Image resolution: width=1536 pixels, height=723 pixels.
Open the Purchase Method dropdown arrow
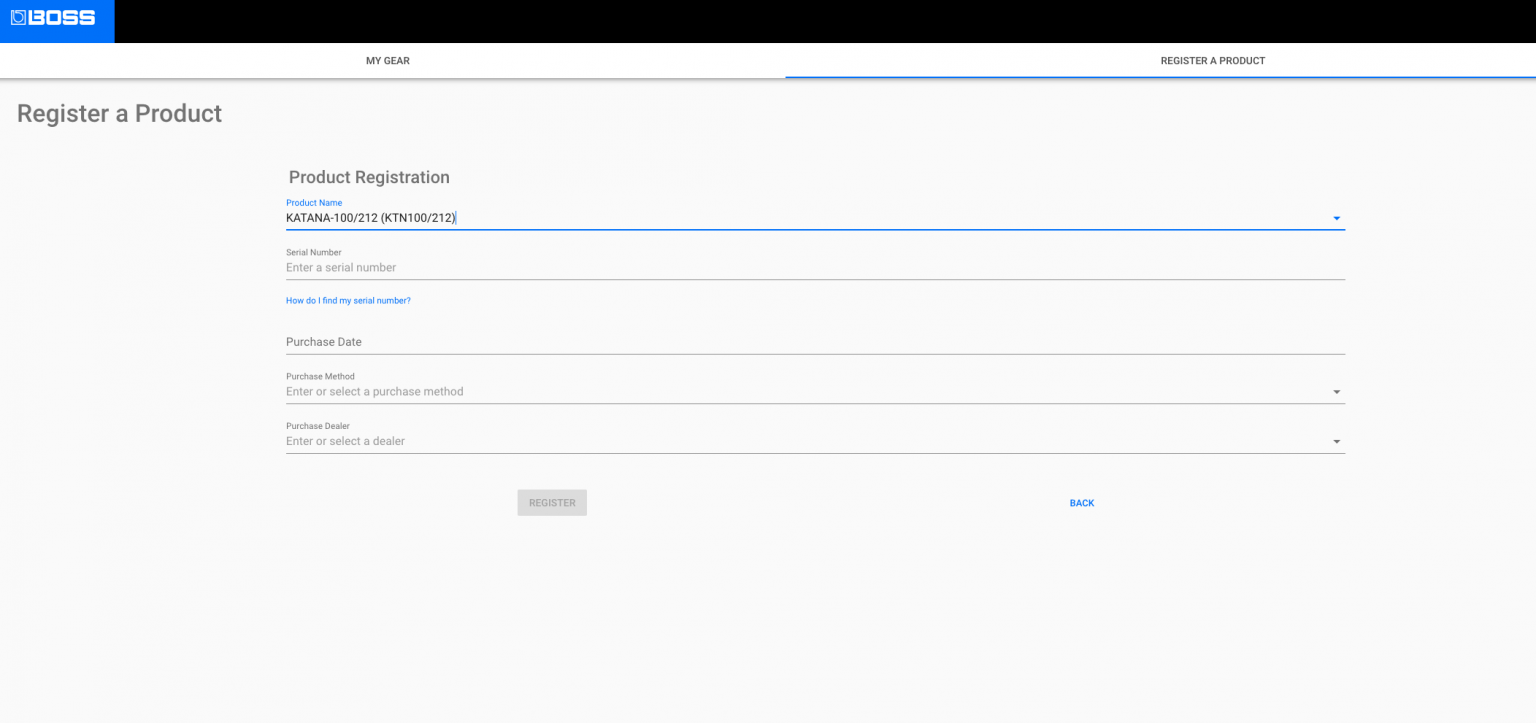(1336, 393)
